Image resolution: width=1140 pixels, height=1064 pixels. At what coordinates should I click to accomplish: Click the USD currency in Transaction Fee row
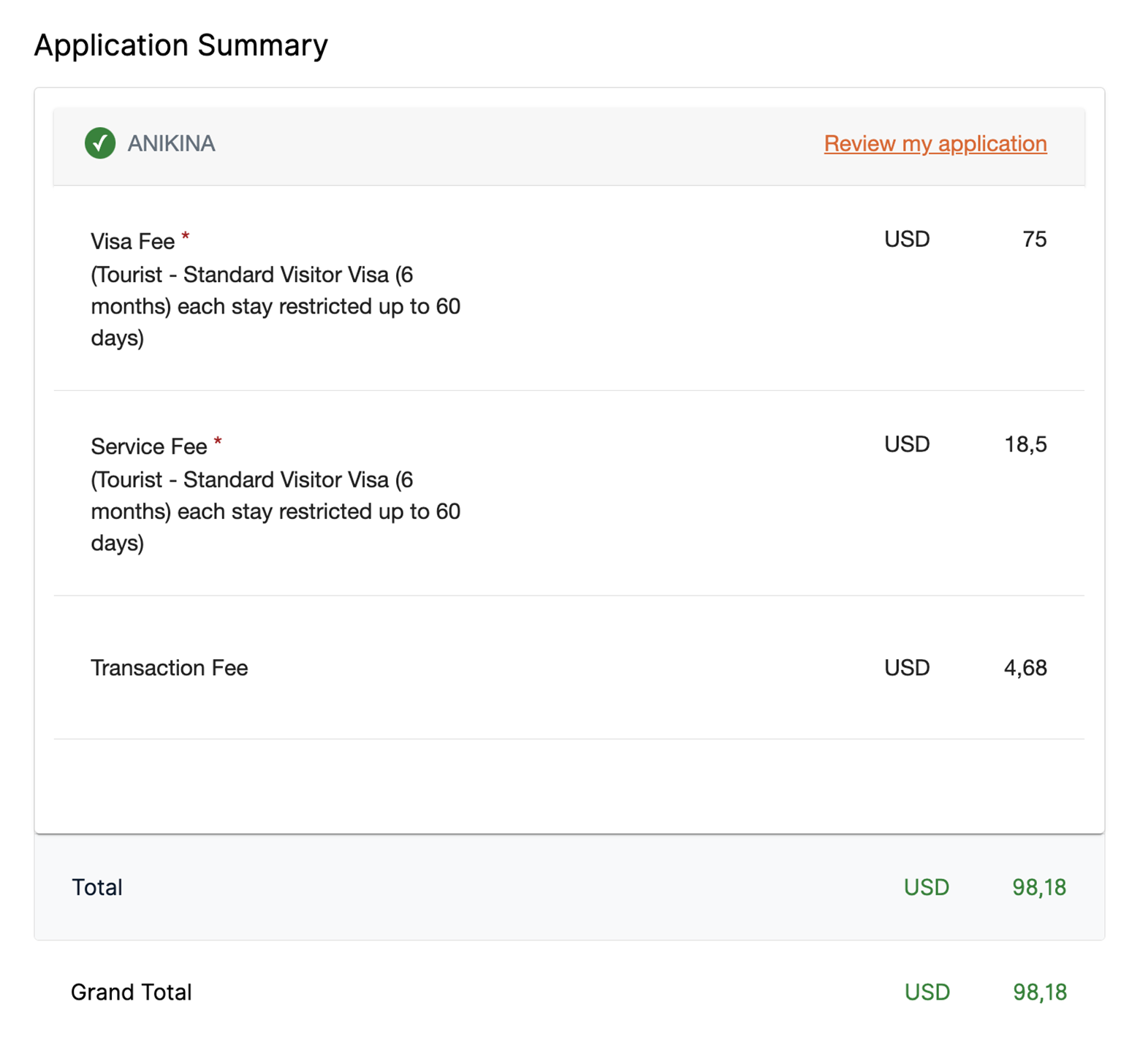(x=907, y=668)
